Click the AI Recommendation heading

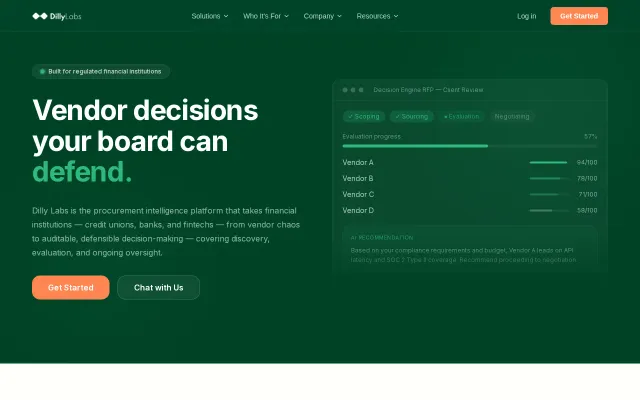pyautogui.click(x=382, y=238)
